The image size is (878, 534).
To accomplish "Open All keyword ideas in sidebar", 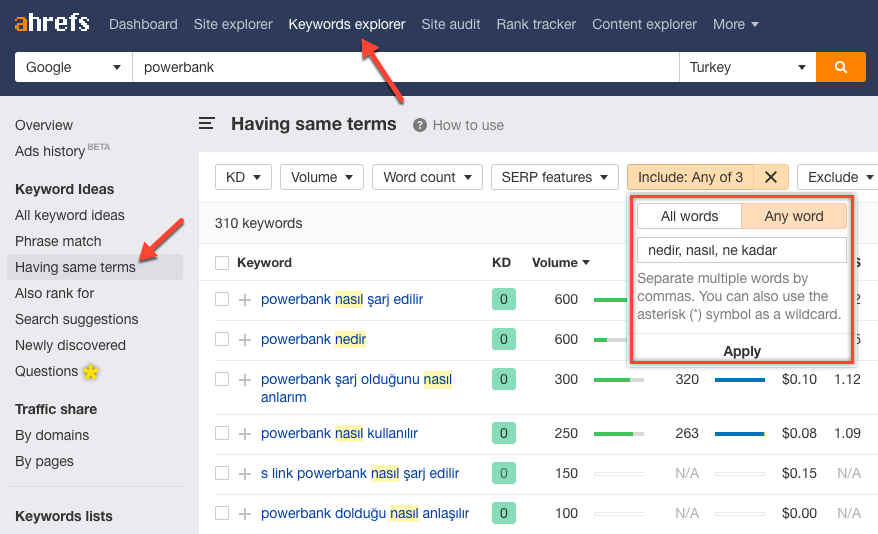I will tap(69, 216).
